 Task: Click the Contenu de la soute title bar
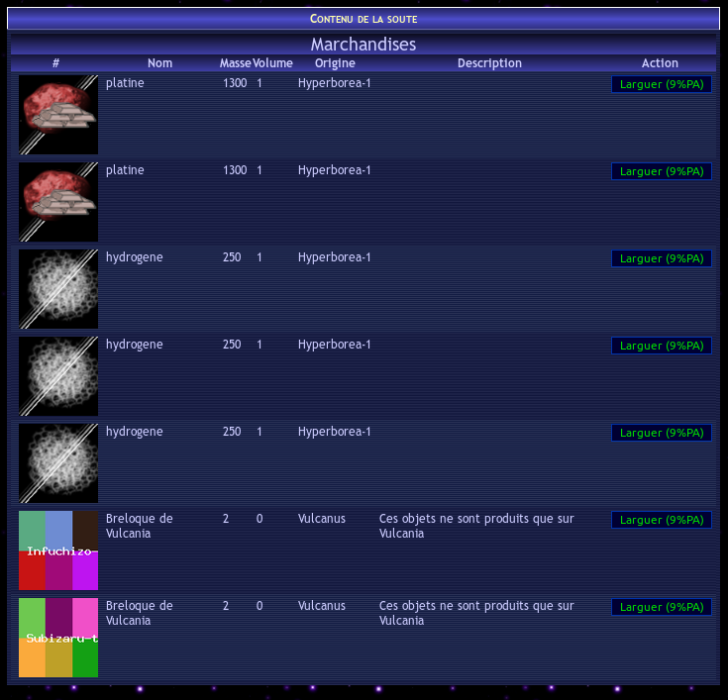tap(364, 19)
